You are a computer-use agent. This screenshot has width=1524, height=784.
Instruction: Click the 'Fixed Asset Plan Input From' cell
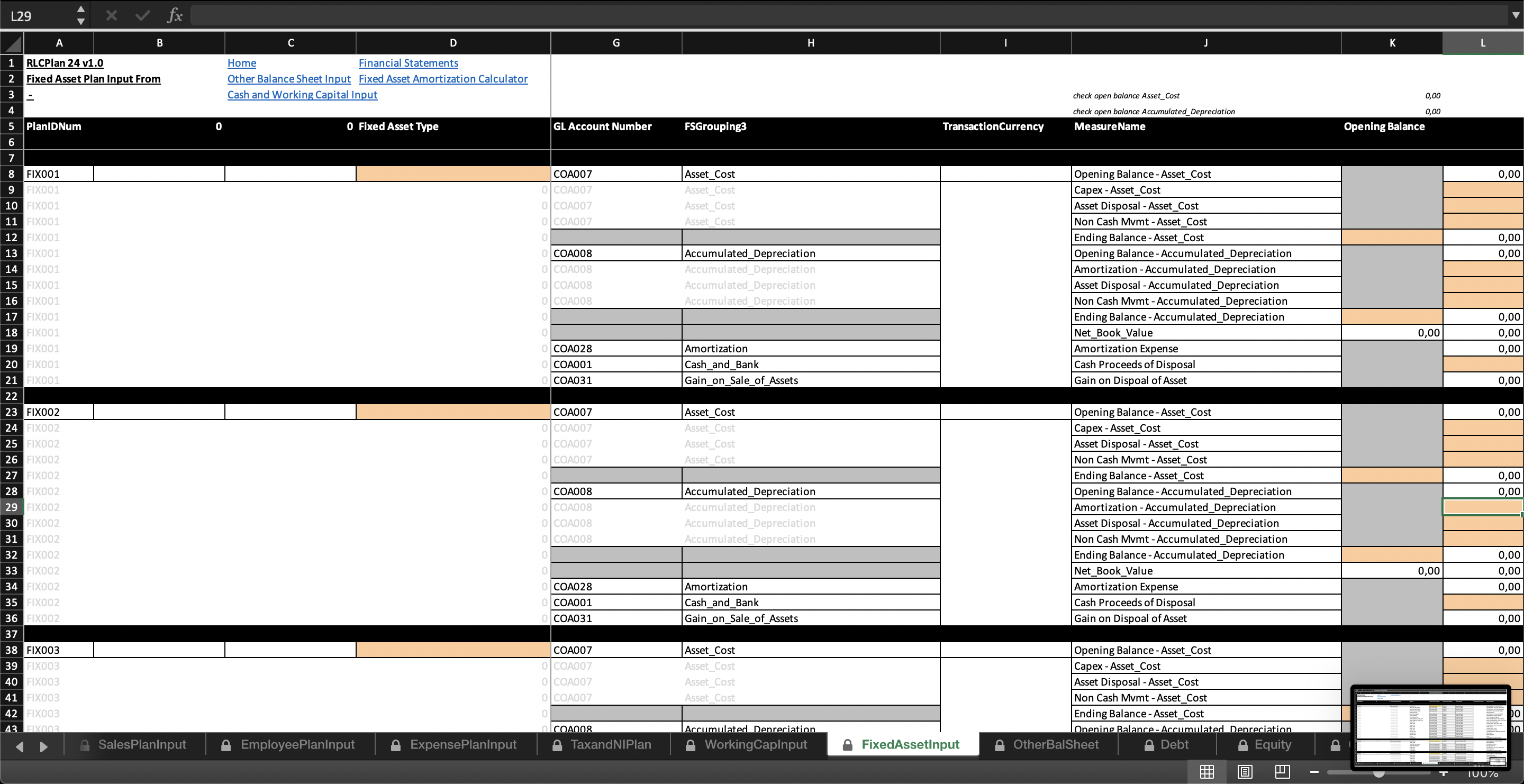pos(93,79)
